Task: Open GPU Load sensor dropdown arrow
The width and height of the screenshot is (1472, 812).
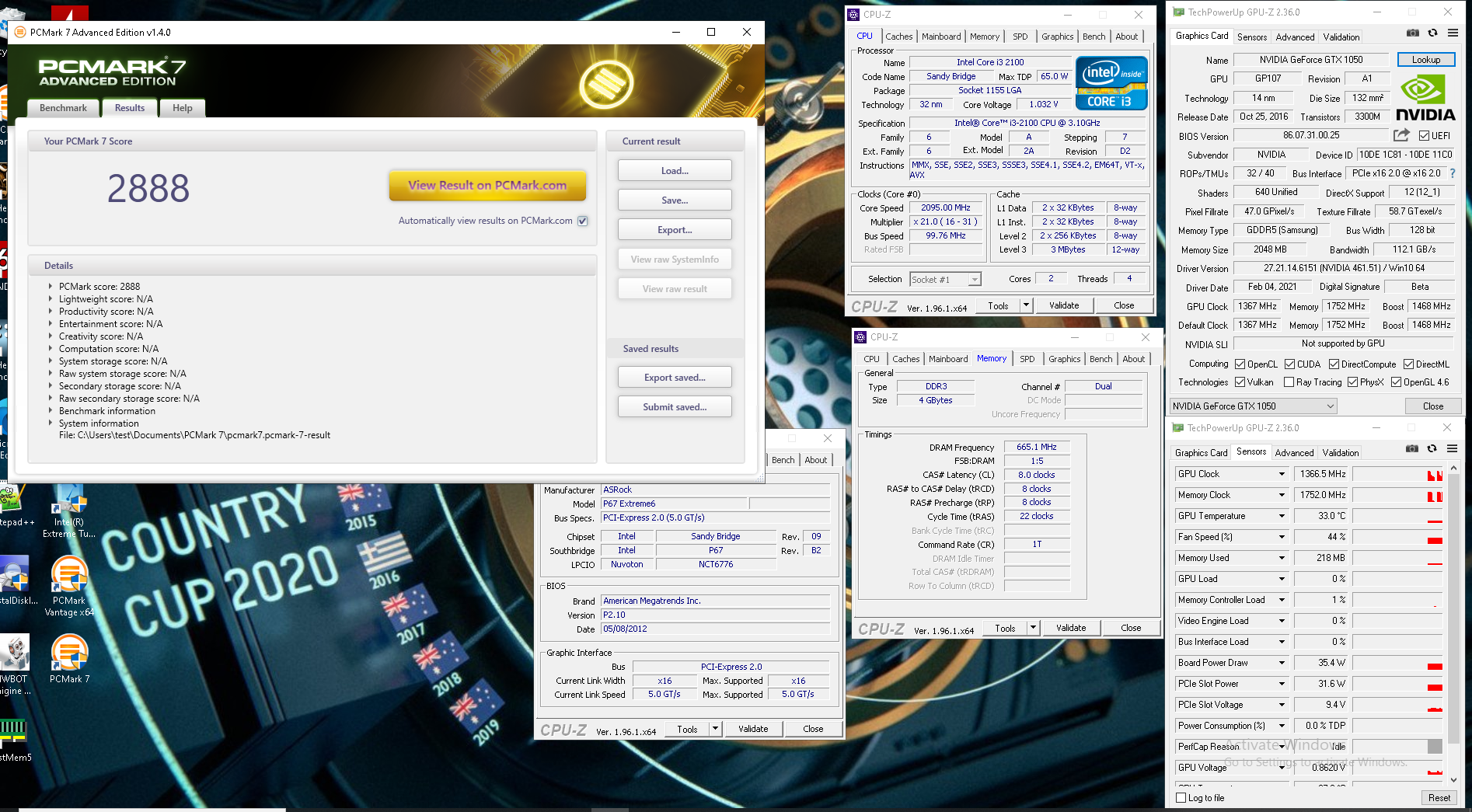Action: pyautogui.click(x=1282, y=579)
